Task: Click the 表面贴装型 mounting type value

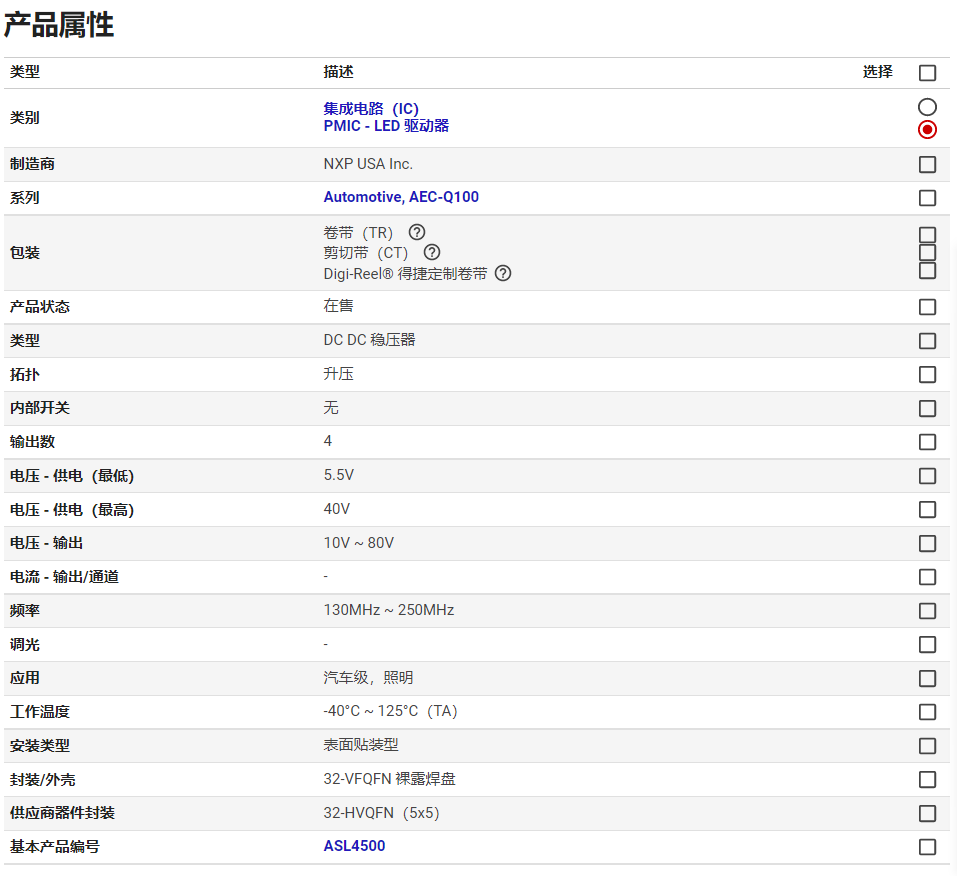Action: coord(361,745)
